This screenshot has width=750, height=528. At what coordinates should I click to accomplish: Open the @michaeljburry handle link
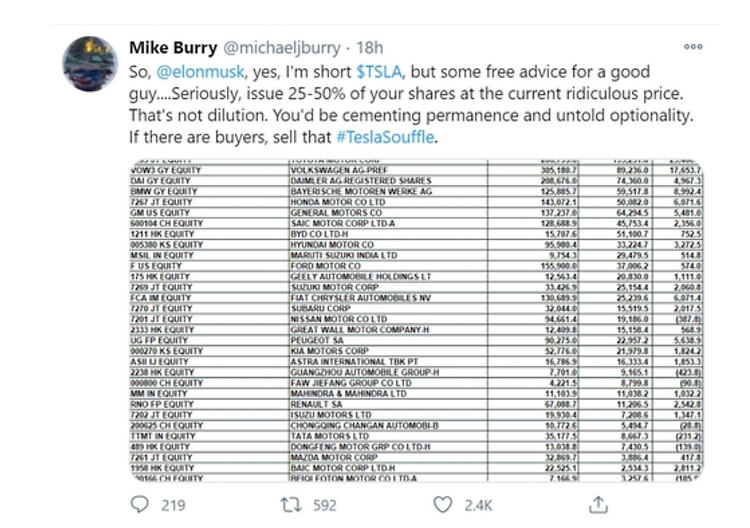(282, 47)
